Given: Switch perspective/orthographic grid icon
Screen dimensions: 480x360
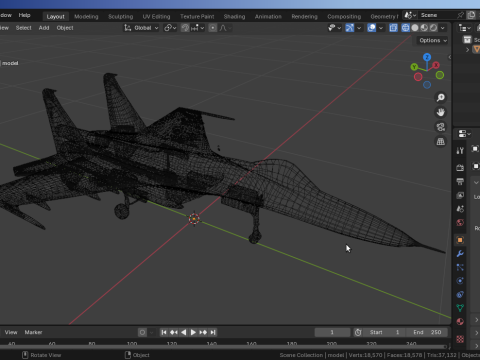Looking at the screenshot, I should 441,141.
